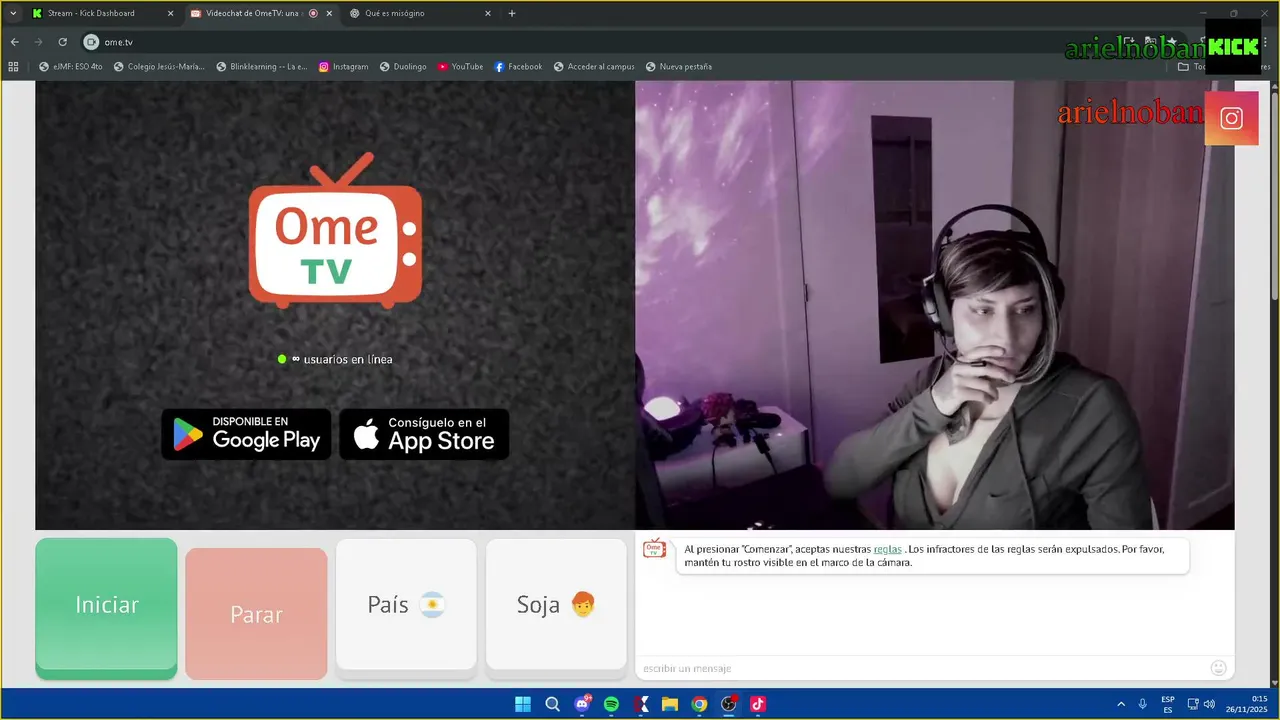
Task: Open the YouTube bookmark
Action: coord(460,67)
